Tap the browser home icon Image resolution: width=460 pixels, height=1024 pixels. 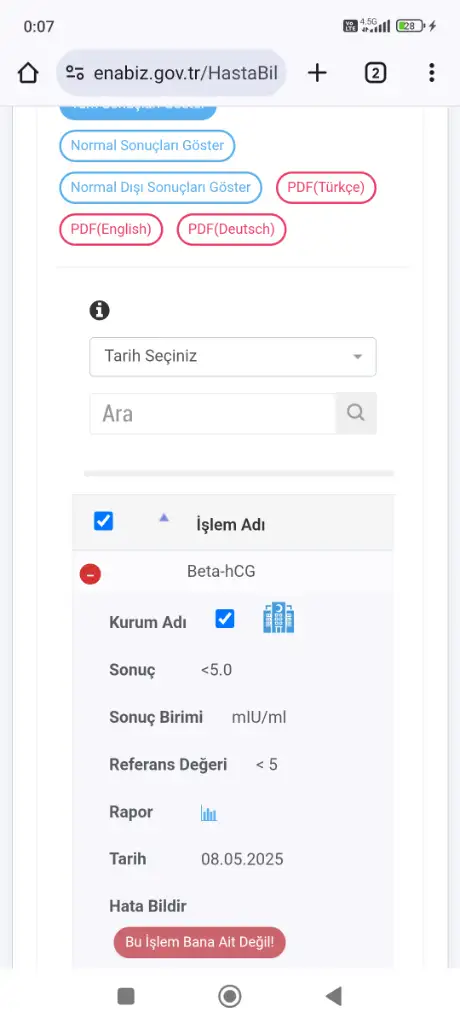pos(28,72)
